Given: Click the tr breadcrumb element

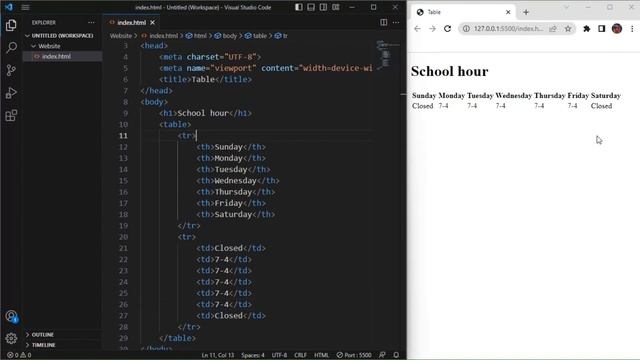Looking at the screenshot, I should click(x=281, y=36).
